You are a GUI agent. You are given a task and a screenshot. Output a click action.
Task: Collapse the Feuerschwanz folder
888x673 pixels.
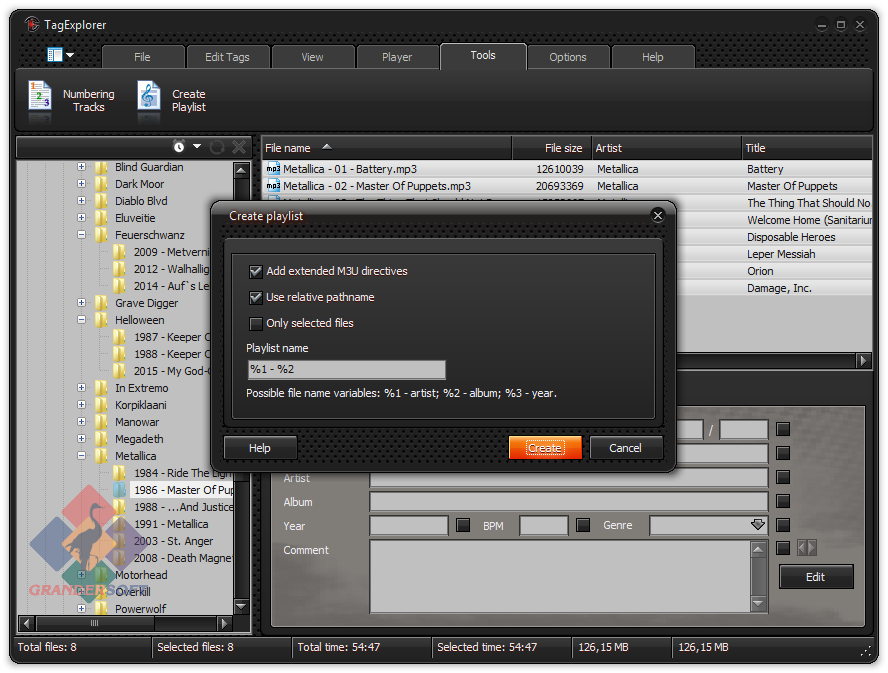tap(82, 235)
